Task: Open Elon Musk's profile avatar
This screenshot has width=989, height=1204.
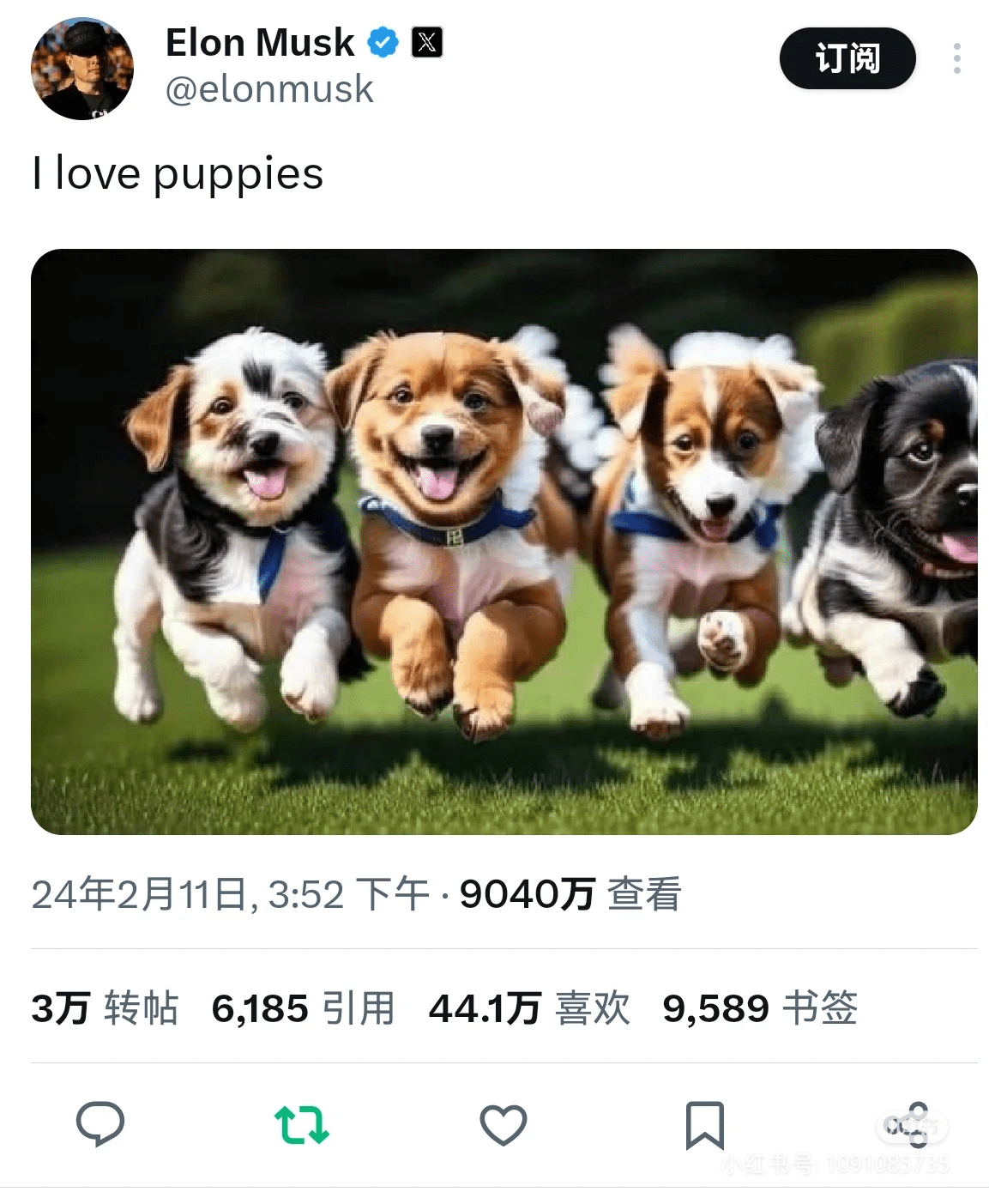Action: tap(82, 69)
